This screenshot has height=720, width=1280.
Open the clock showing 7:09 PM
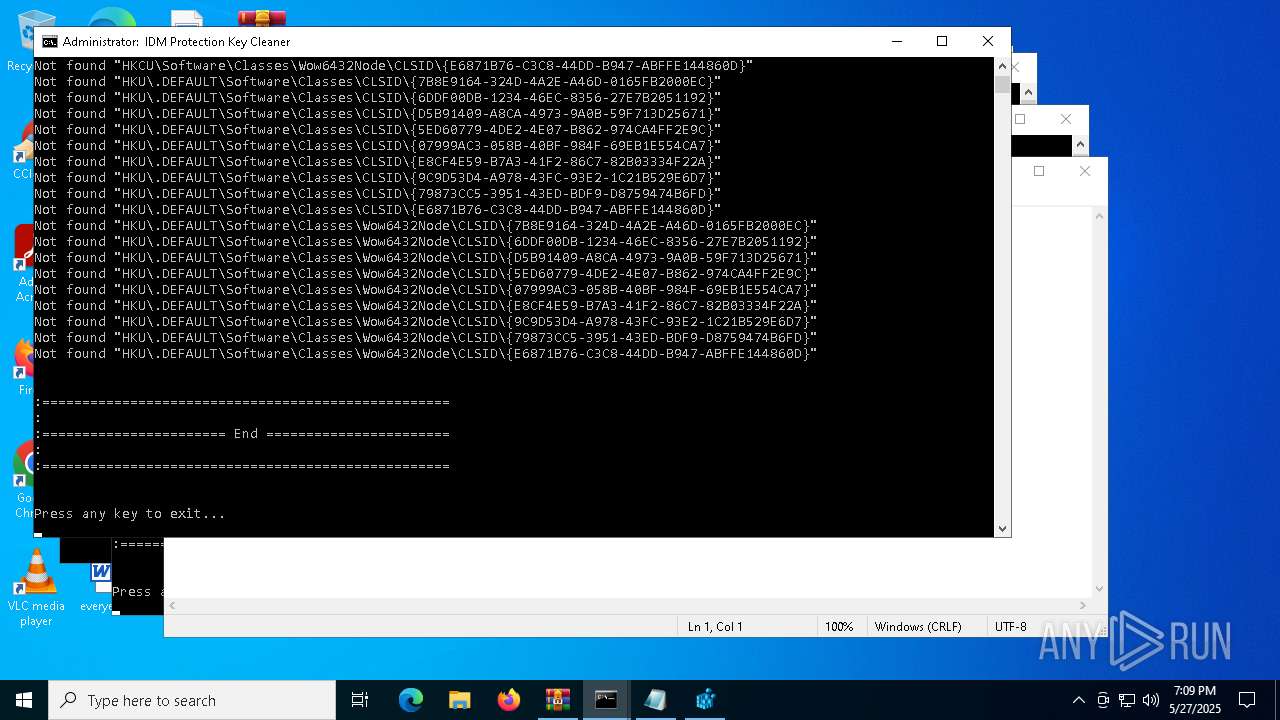tap(1195, 700)
